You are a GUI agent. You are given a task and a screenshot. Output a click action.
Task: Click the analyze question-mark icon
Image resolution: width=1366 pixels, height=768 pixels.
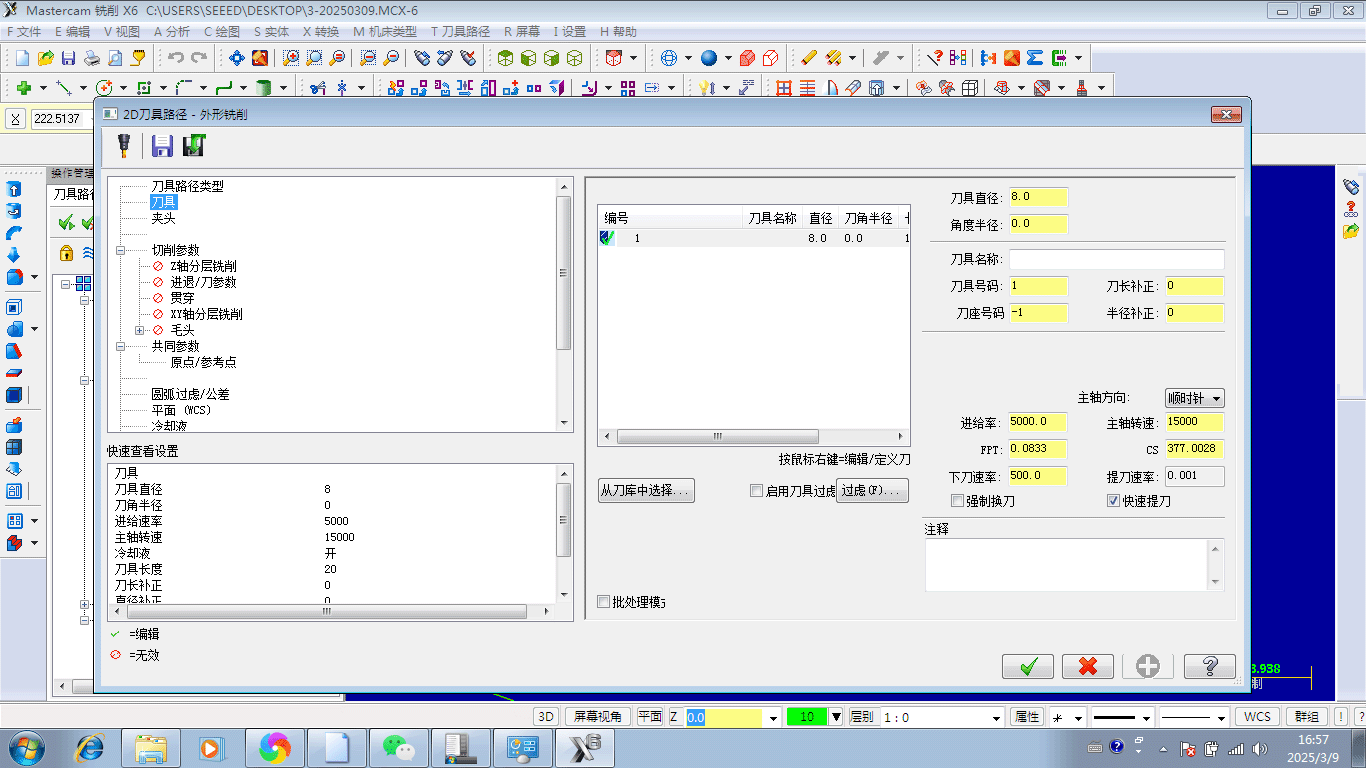(x=936, y=58)
